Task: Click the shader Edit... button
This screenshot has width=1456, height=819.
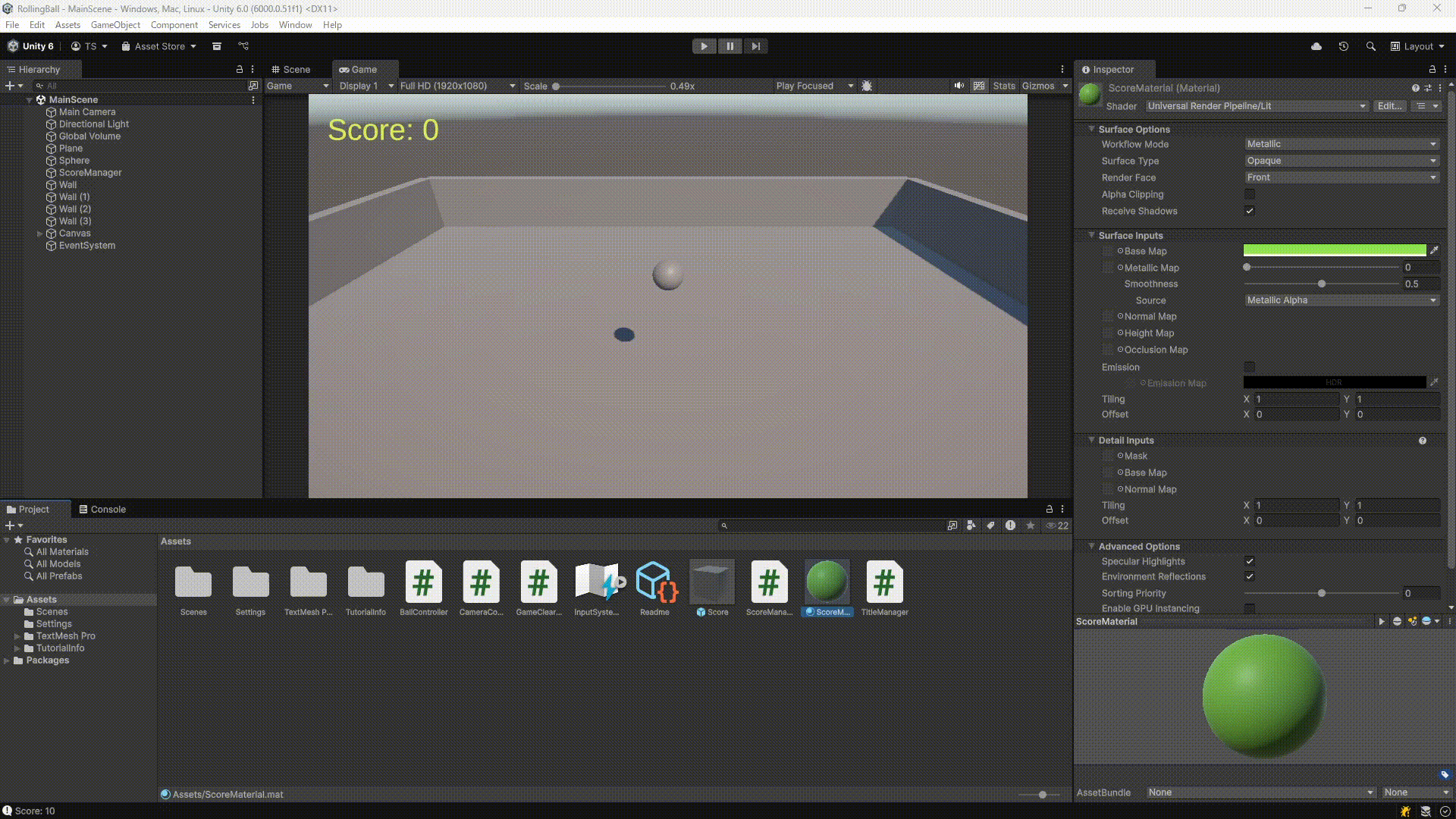Action: coord(1389,106)
